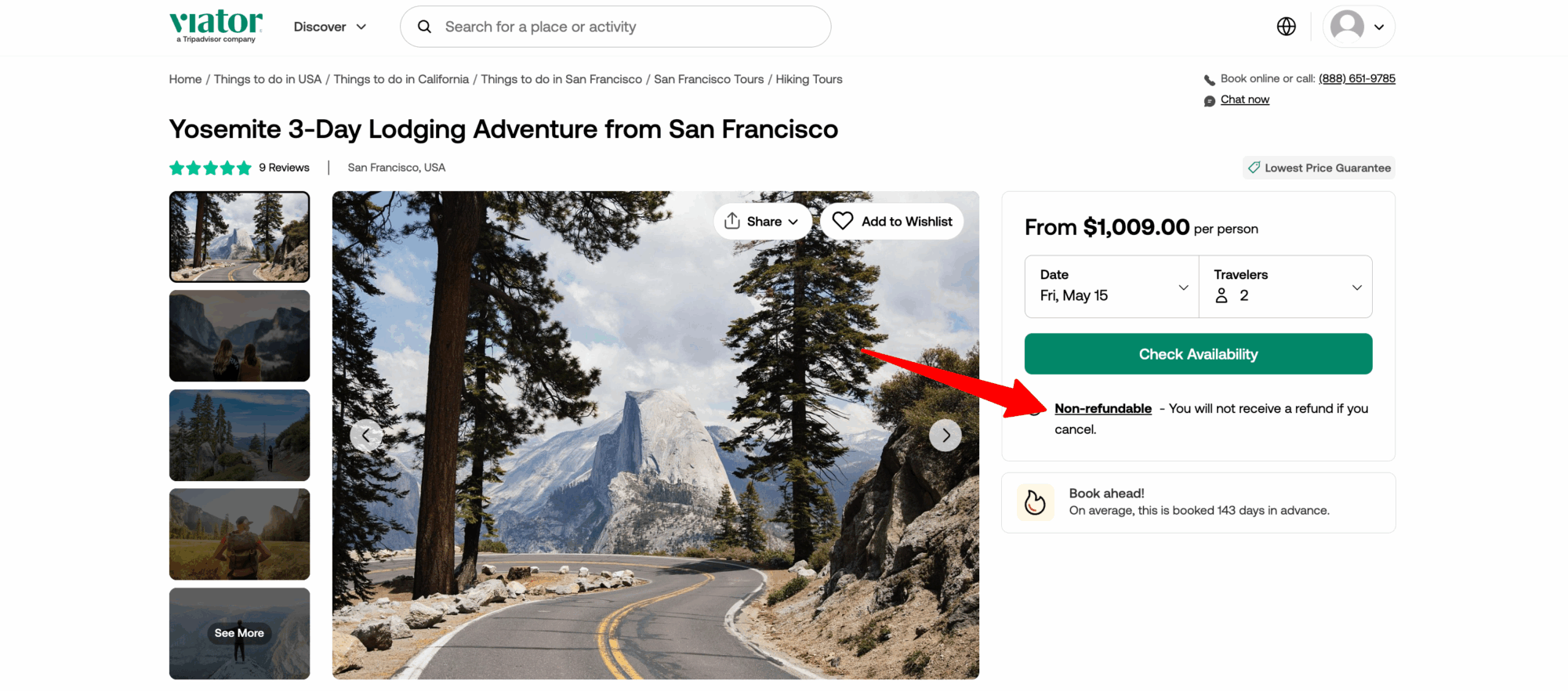Screen dimensions: 1568x691
Task: Click the Viator logo
Action: (x=216, y=25)
